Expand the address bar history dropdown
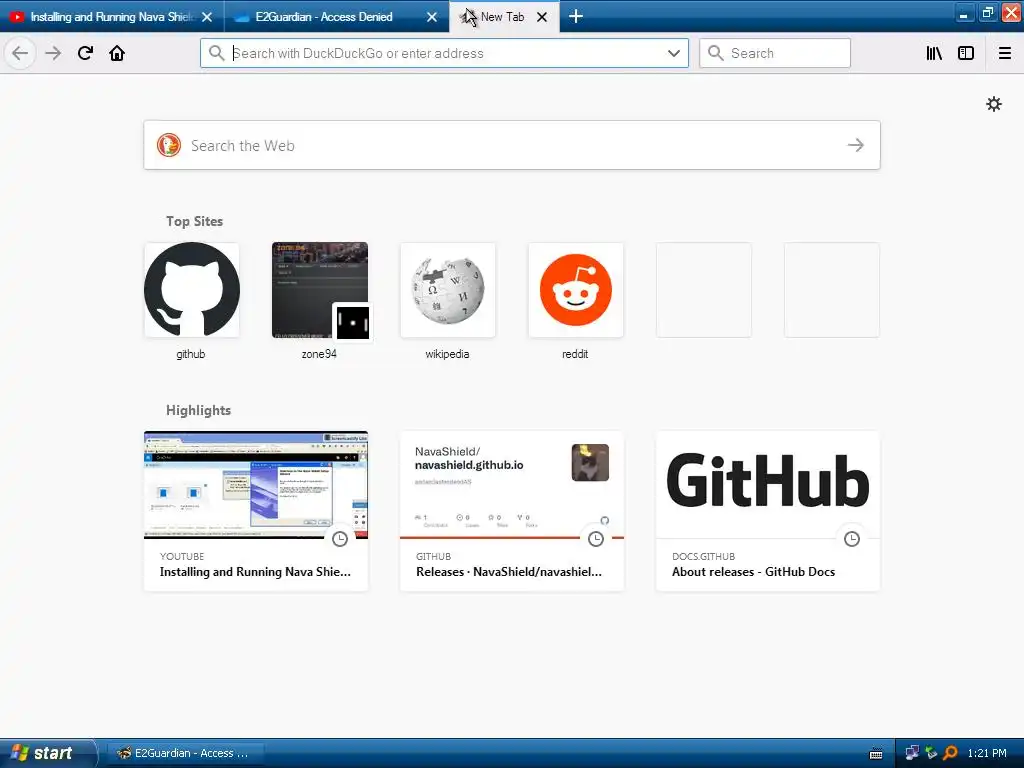The height and width of the screenshot is (768, 1024). pos(674,53)
